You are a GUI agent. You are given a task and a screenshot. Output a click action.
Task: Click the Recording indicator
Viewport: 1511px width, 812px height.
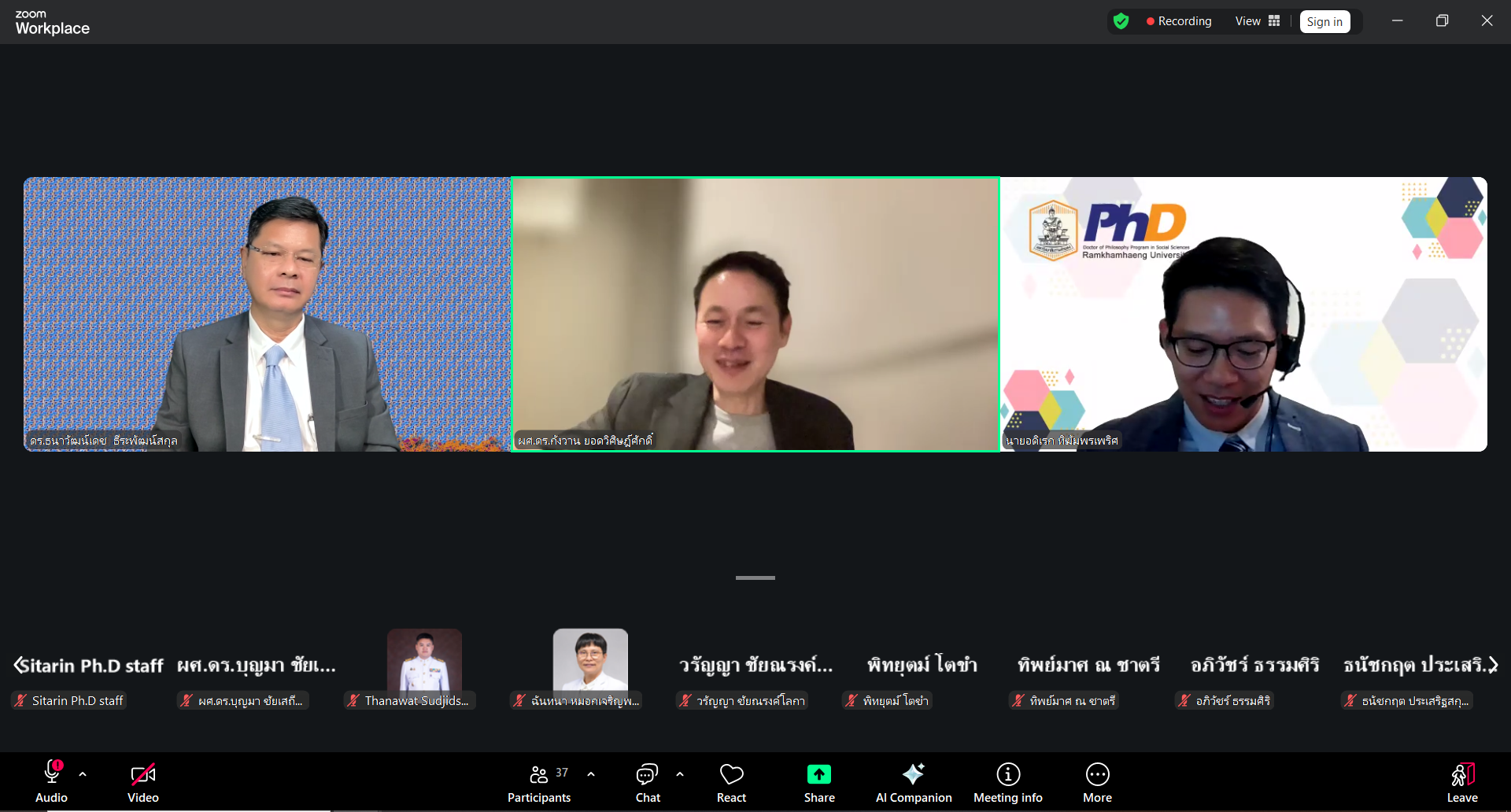click(1178, 21)
